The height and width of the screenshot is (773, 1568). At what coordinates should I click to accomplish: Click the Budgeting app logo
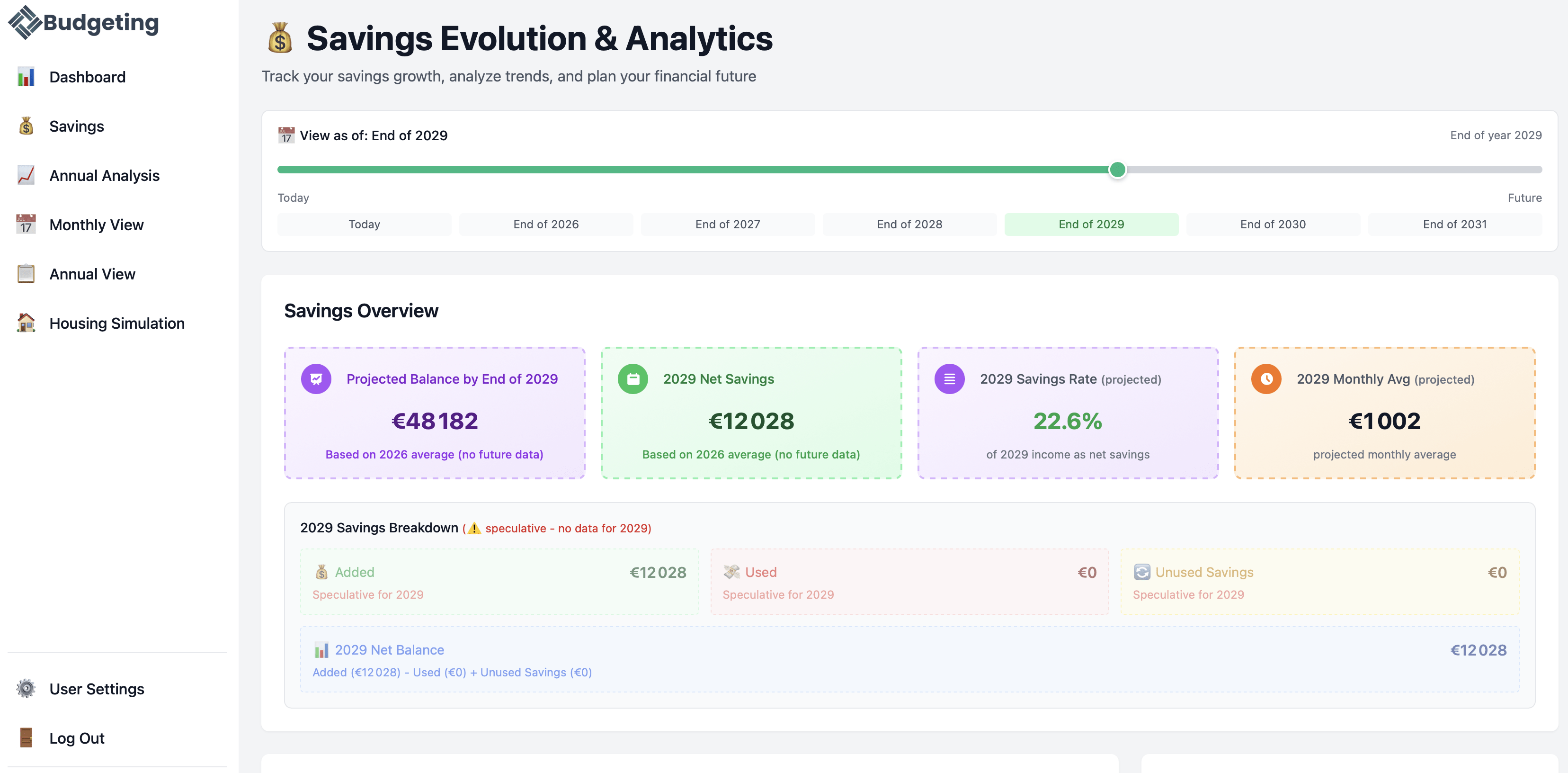point(83,23)
